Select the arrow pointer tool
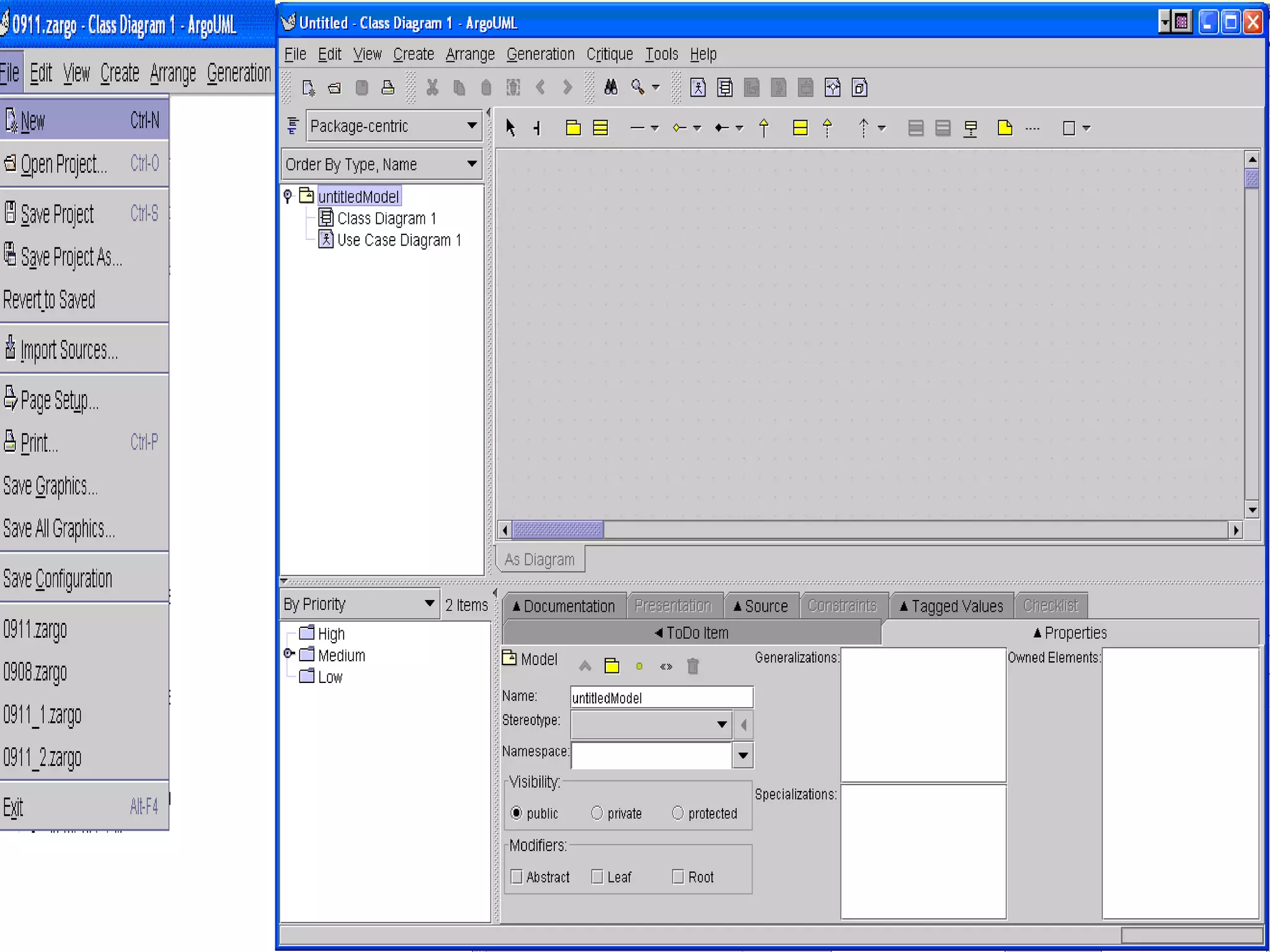 [x=510, y=128]
